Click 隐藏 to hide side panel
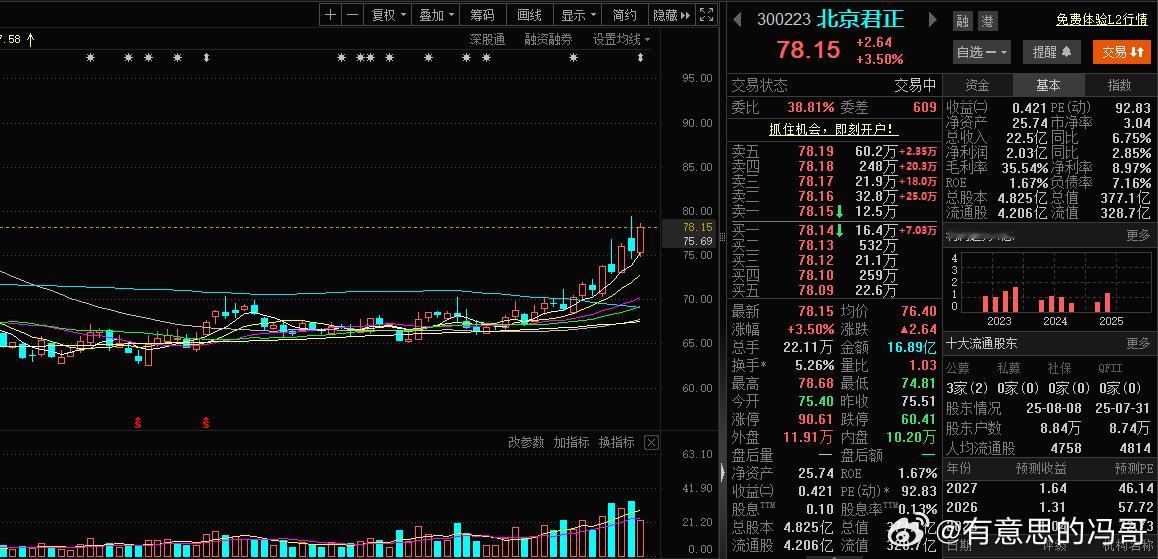1158x559 pixels. pos(671,15)
